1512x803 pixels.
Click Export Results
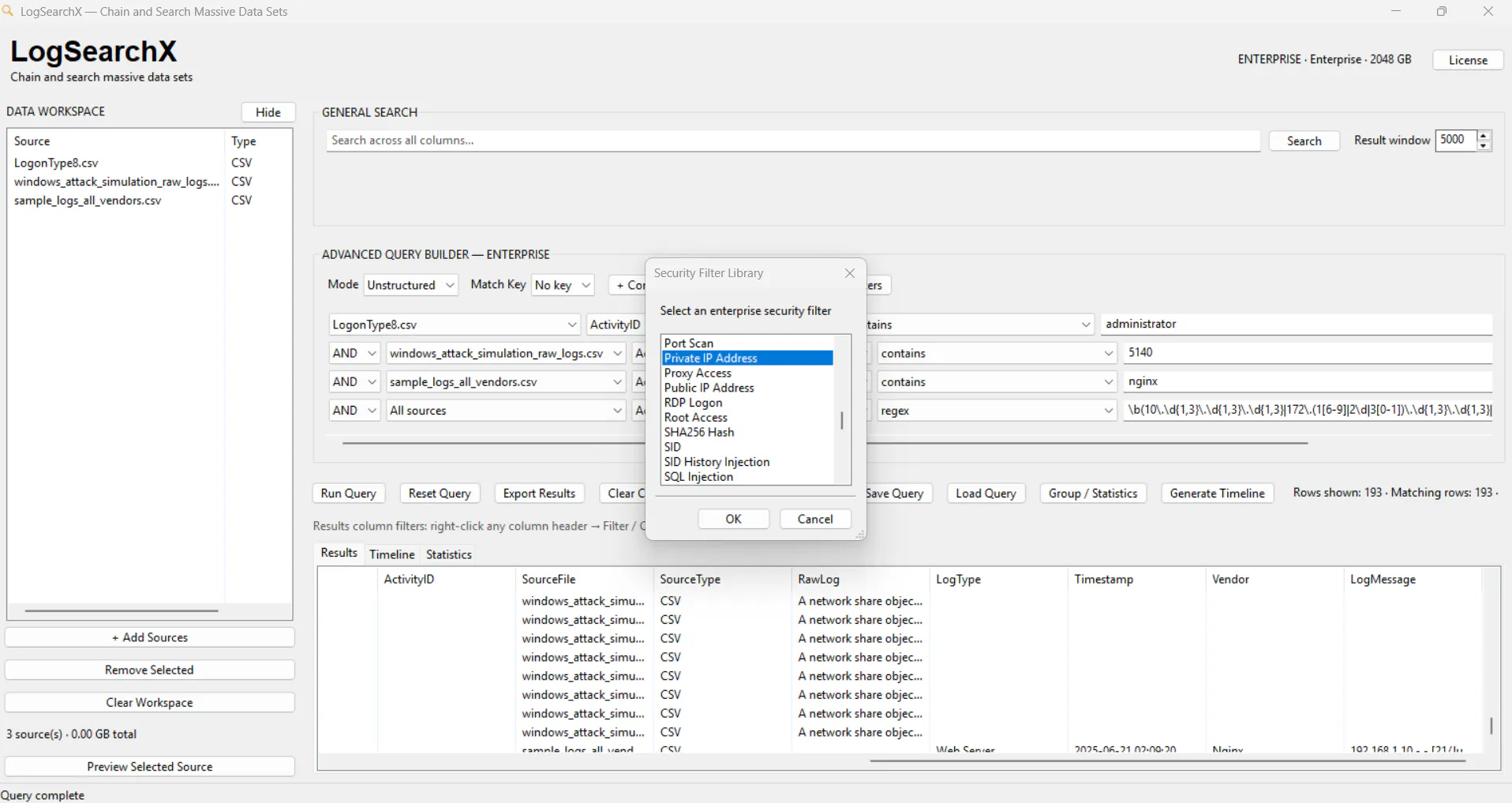point(539,493)
